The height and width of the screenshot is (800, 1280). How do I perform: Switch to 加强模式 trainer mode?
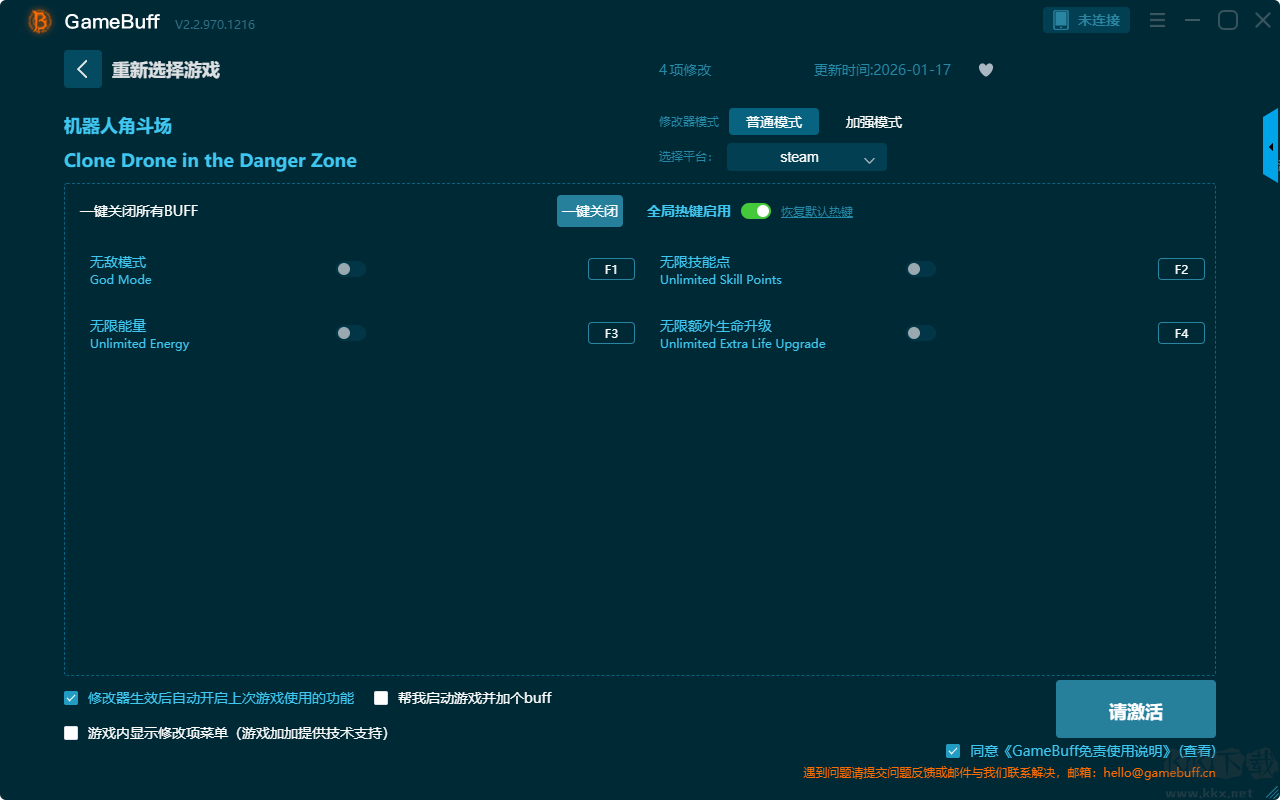(x=874, y=122)
